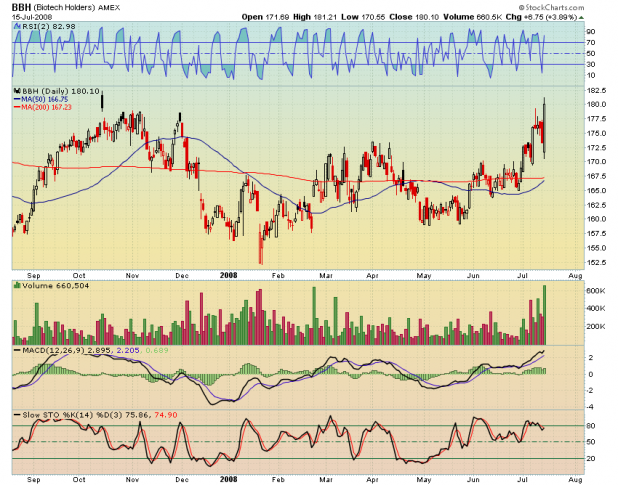Click Apr on the bottom stochastic date axis
The height and width of the screenshot is (485, 618).
[372, 479]
